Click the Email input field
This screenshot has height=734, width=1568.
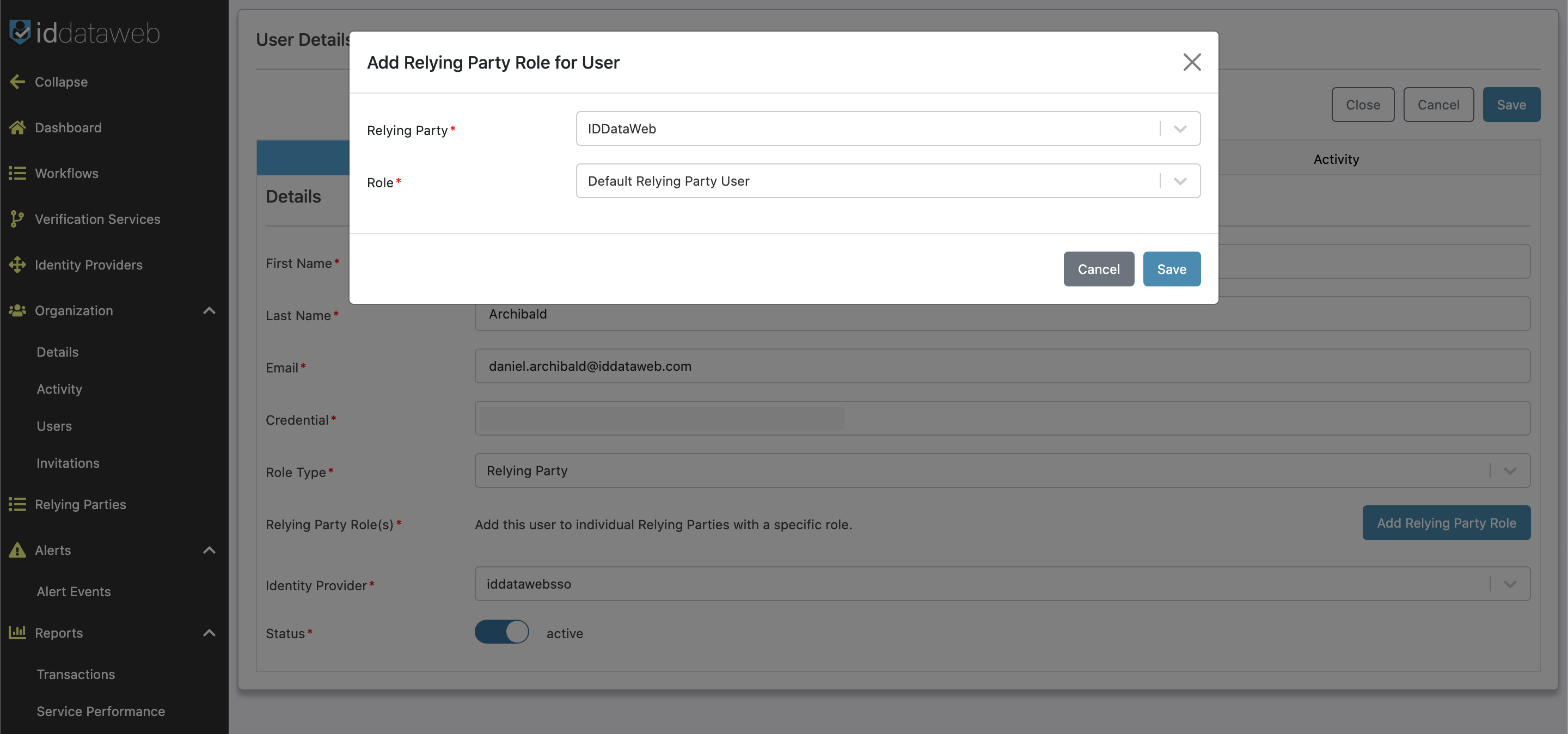tap(1001, 366)
